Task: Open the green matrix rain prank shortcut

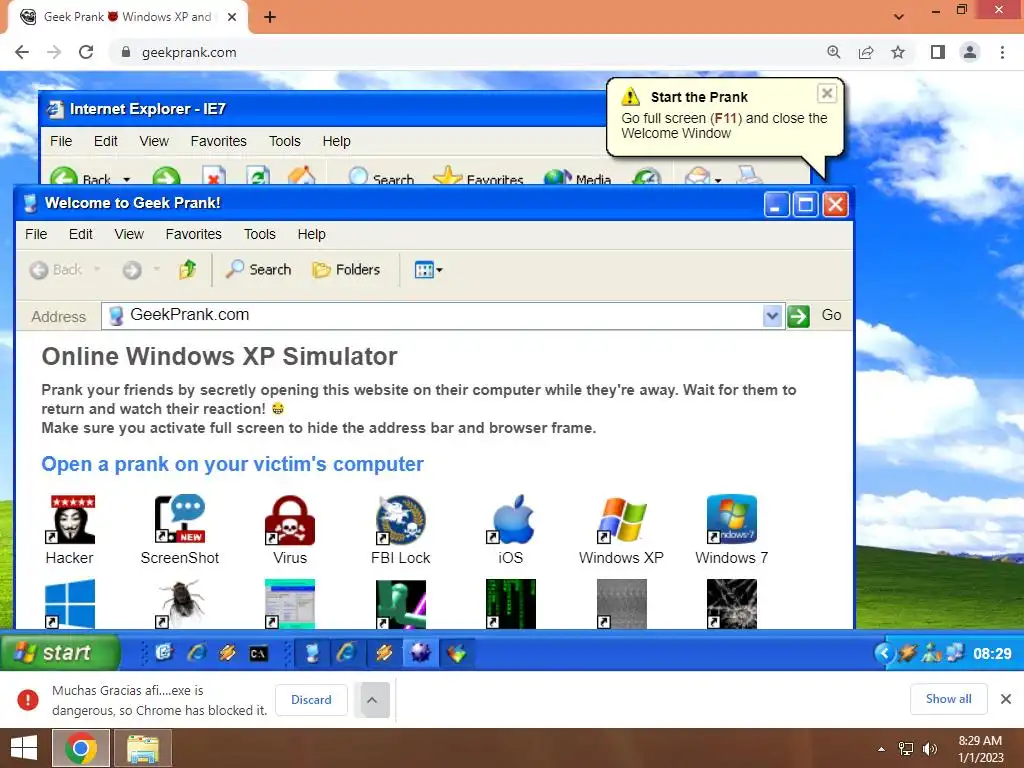Action: point(511,603)
